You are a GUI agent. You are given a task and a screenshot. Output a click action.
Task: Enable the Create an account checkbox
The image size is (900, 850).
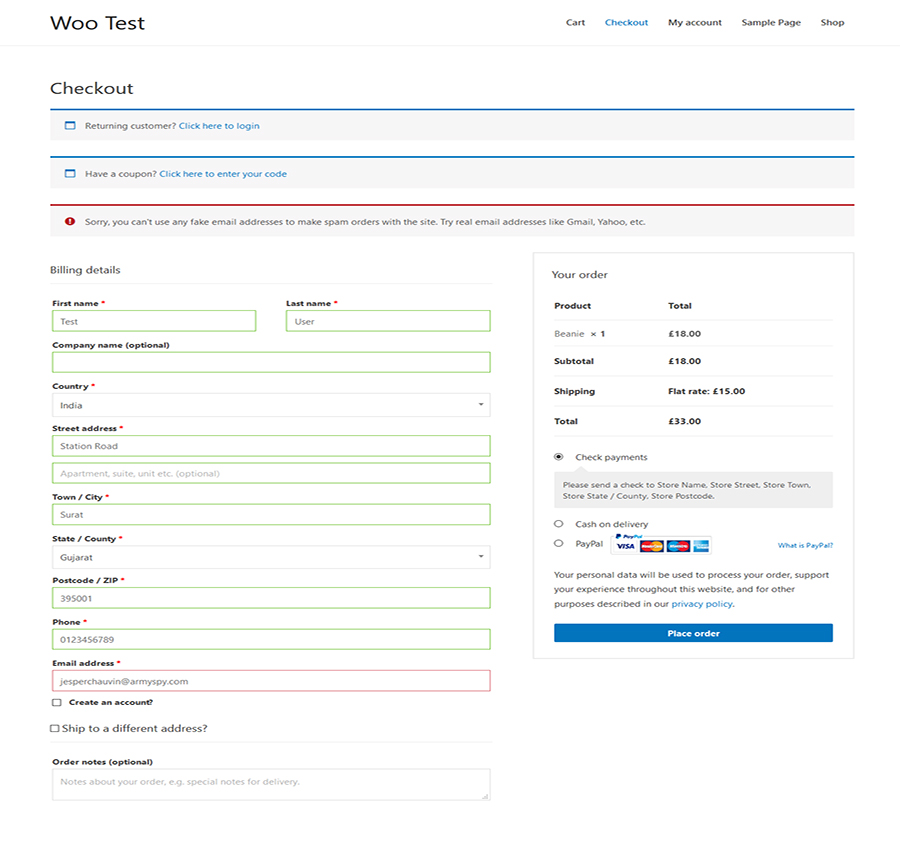tap(57, 703)
